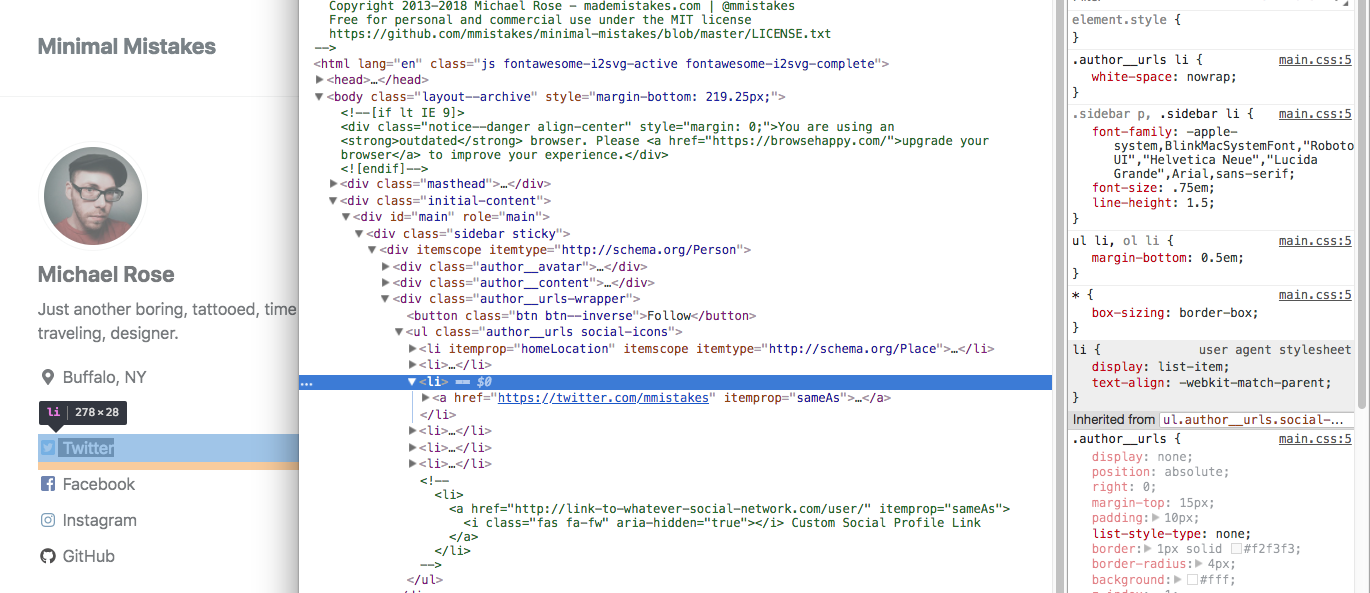
Task: Expand the masthead div node
Action: (x=333, y=184)
